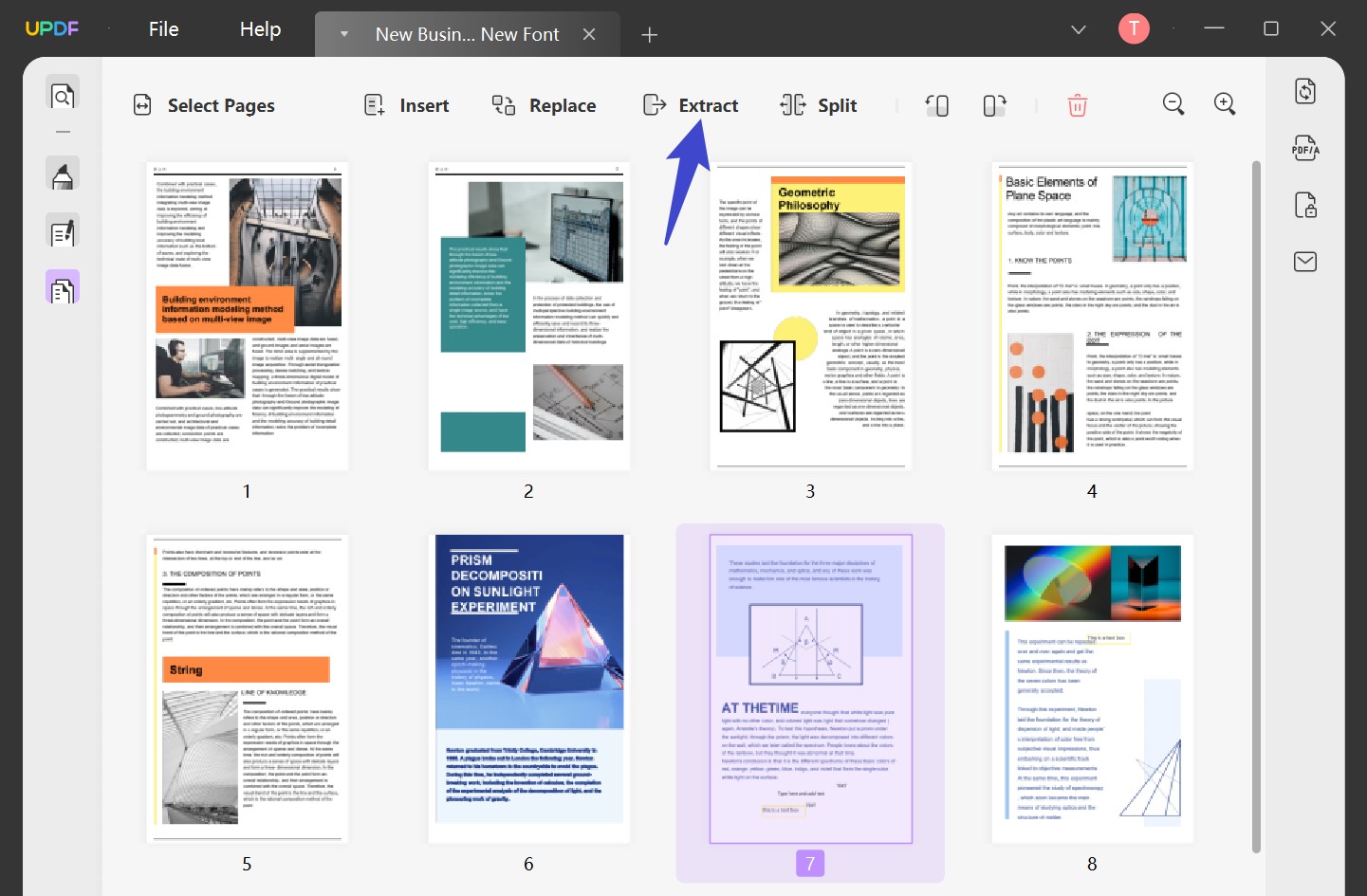
Task: Rotate the selected page right
Action: [x=994, y=105]
